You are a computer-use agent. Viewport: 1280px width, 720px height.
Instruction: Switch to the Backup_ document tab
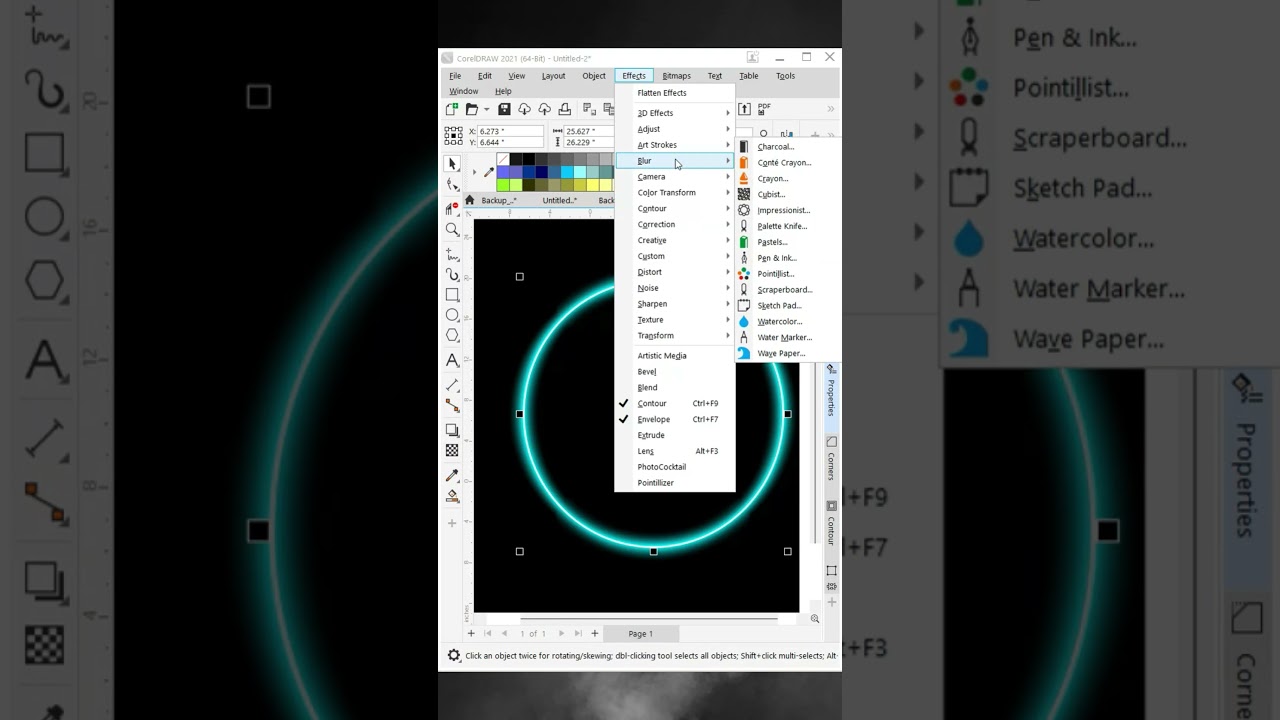[498, 200]
